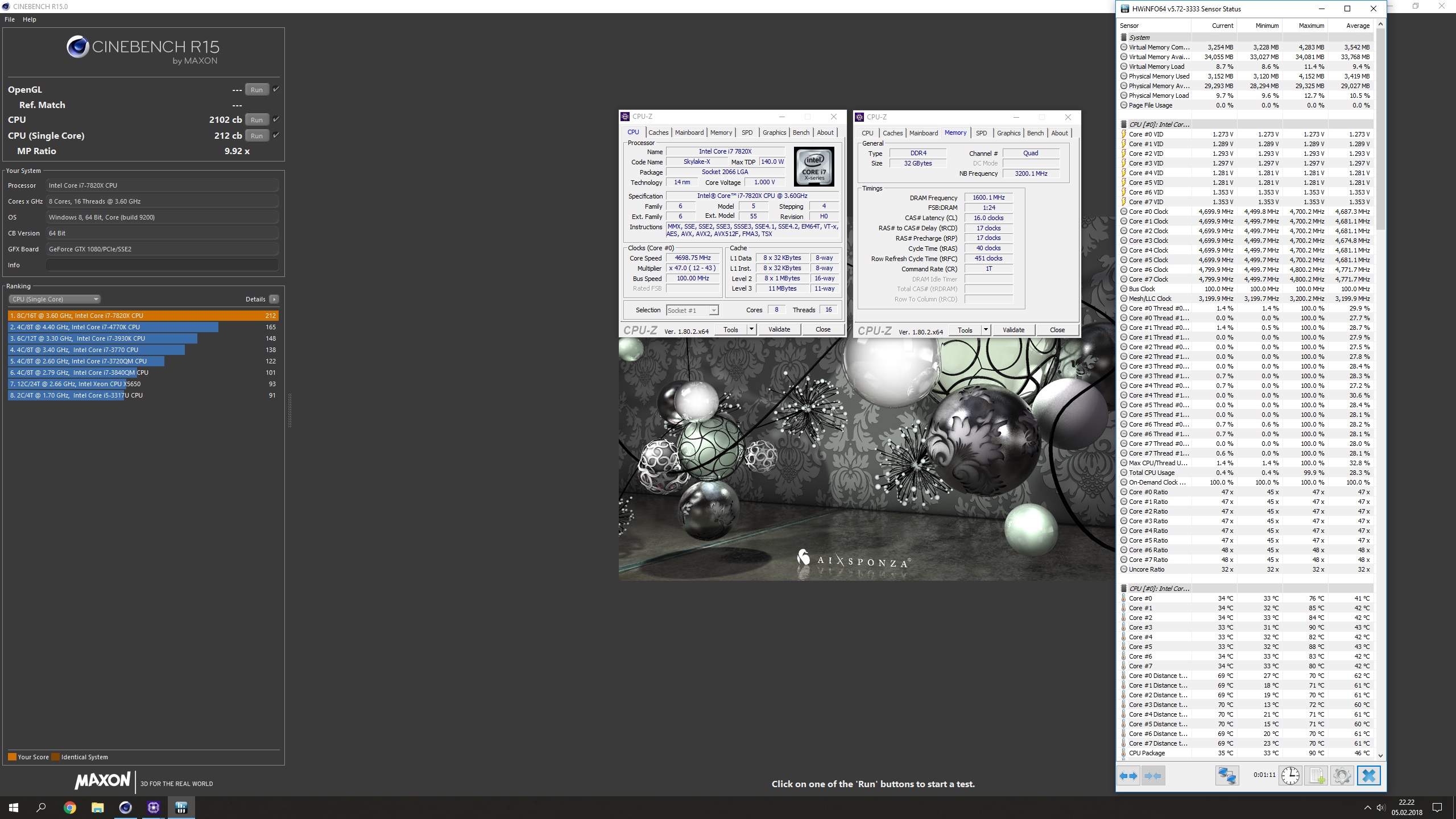The height and width of the screenshot is (819, 1456).
Task: Click the Uncore Ratio row icon
Action: [1123, 569]
